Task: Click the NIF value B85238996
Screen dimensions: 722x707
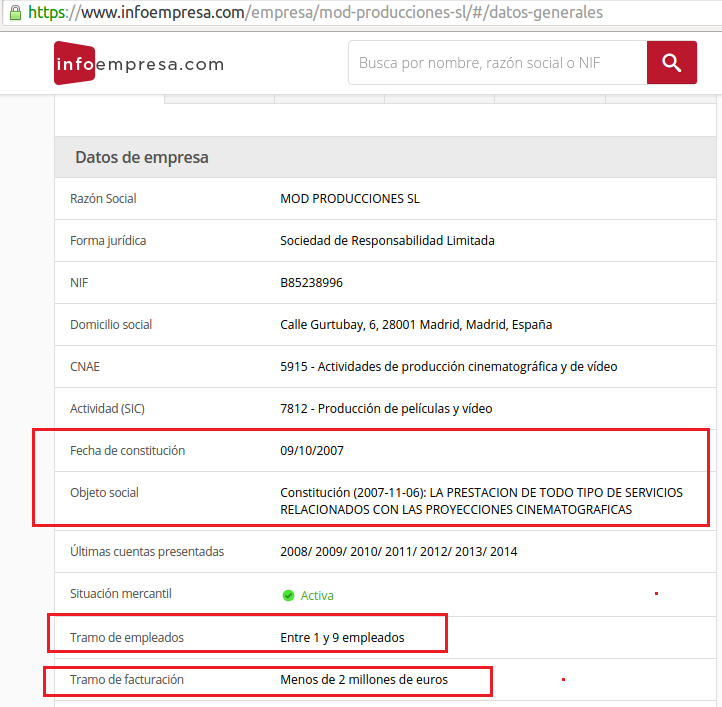Action: 311,283
